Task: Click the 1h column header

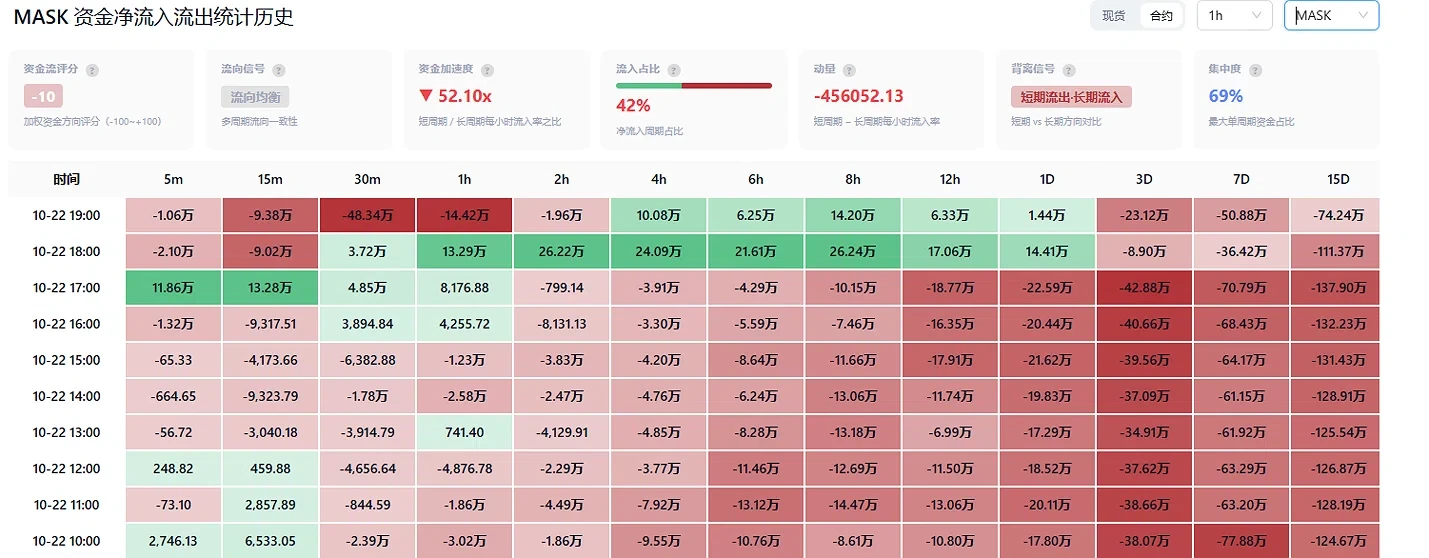Action: tap(465, 180)
